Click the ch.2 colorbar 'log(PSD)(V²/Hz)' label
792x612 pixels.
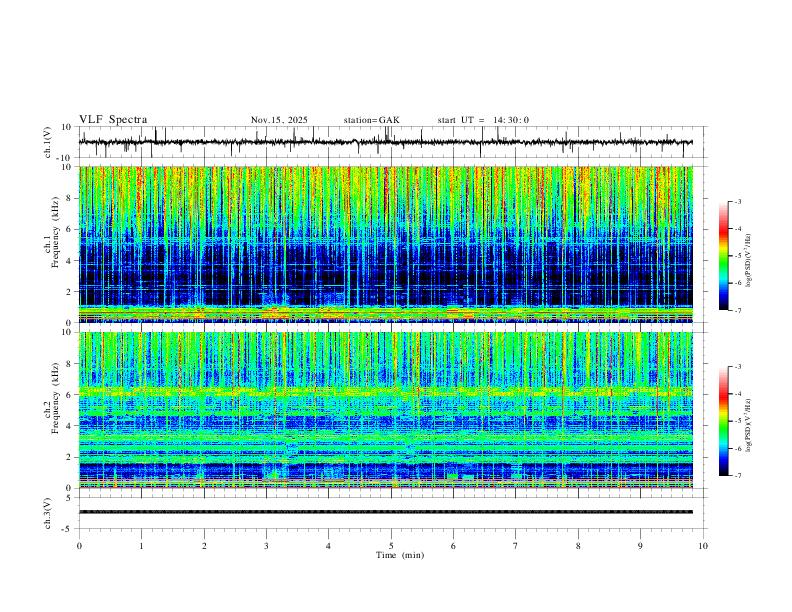click(x=748, y=426)
